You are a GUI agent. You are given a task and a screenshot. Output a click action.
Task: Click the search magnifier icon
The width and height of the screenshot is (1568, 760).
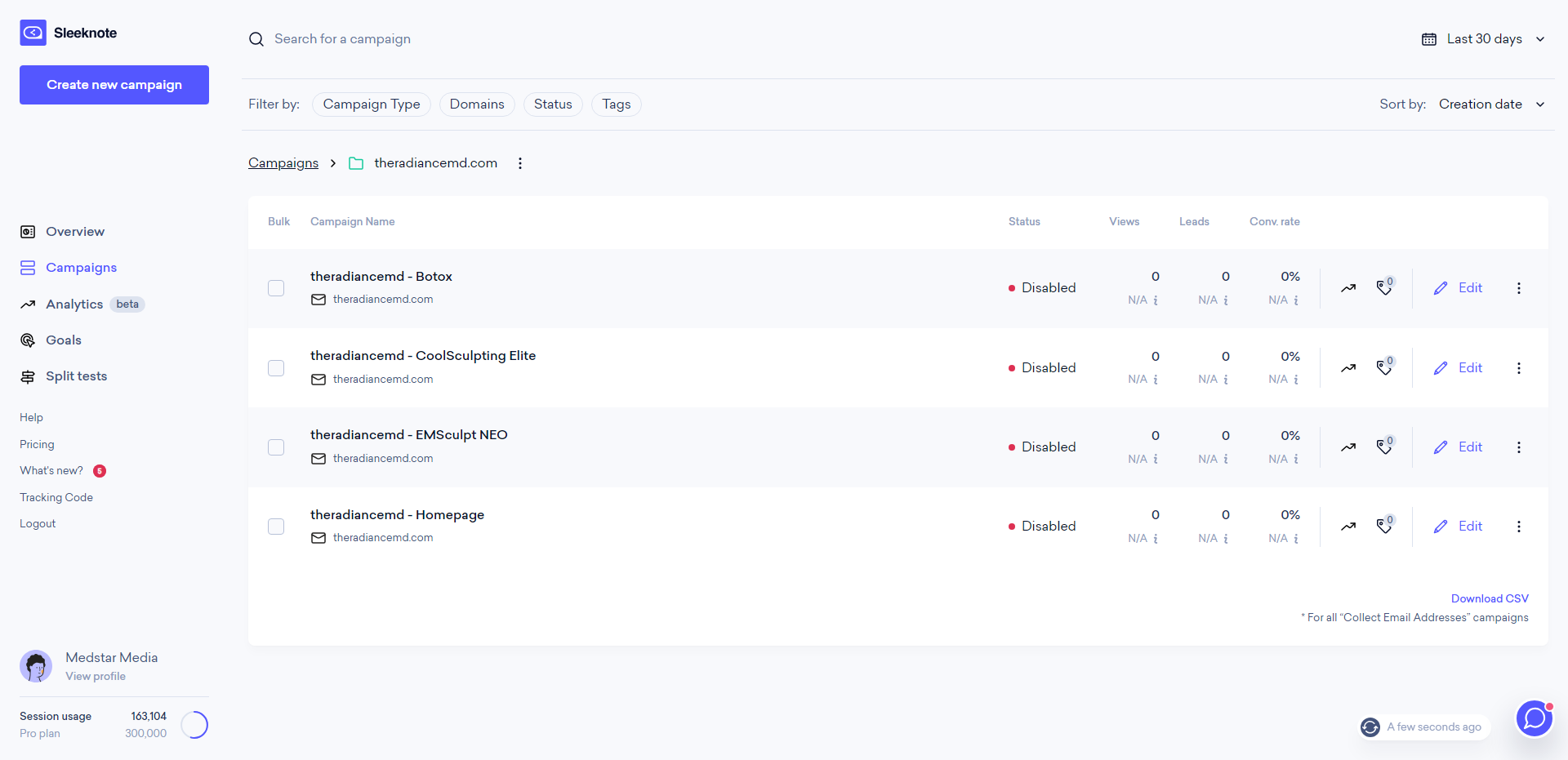pos(256,39)
